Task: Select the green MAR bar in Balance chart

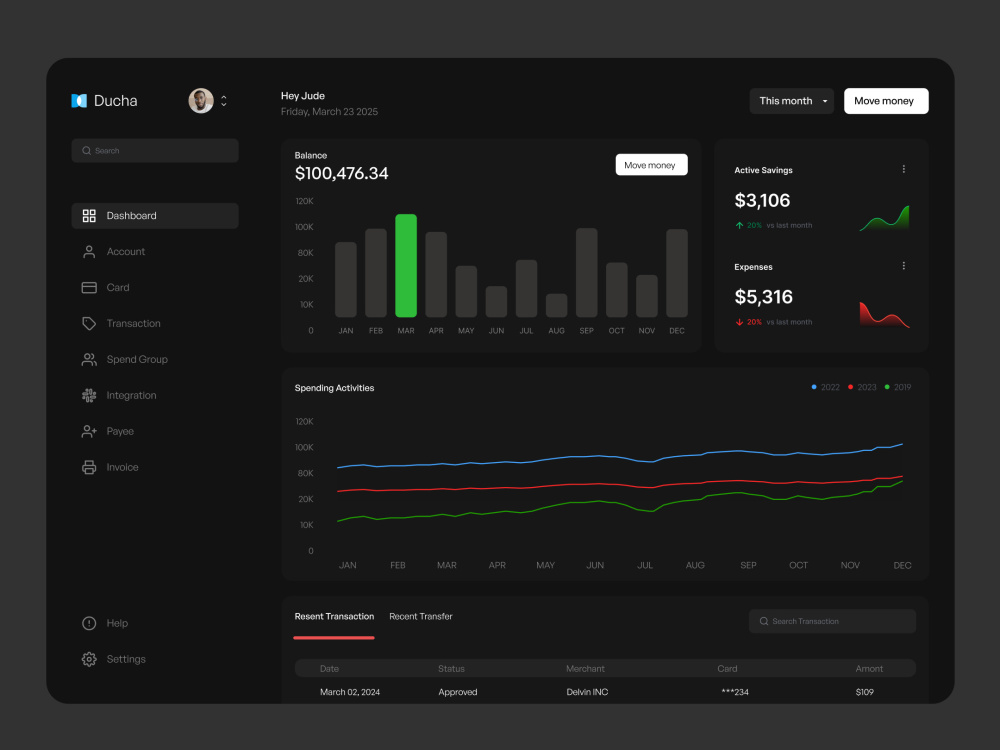Action: point(406,265)
